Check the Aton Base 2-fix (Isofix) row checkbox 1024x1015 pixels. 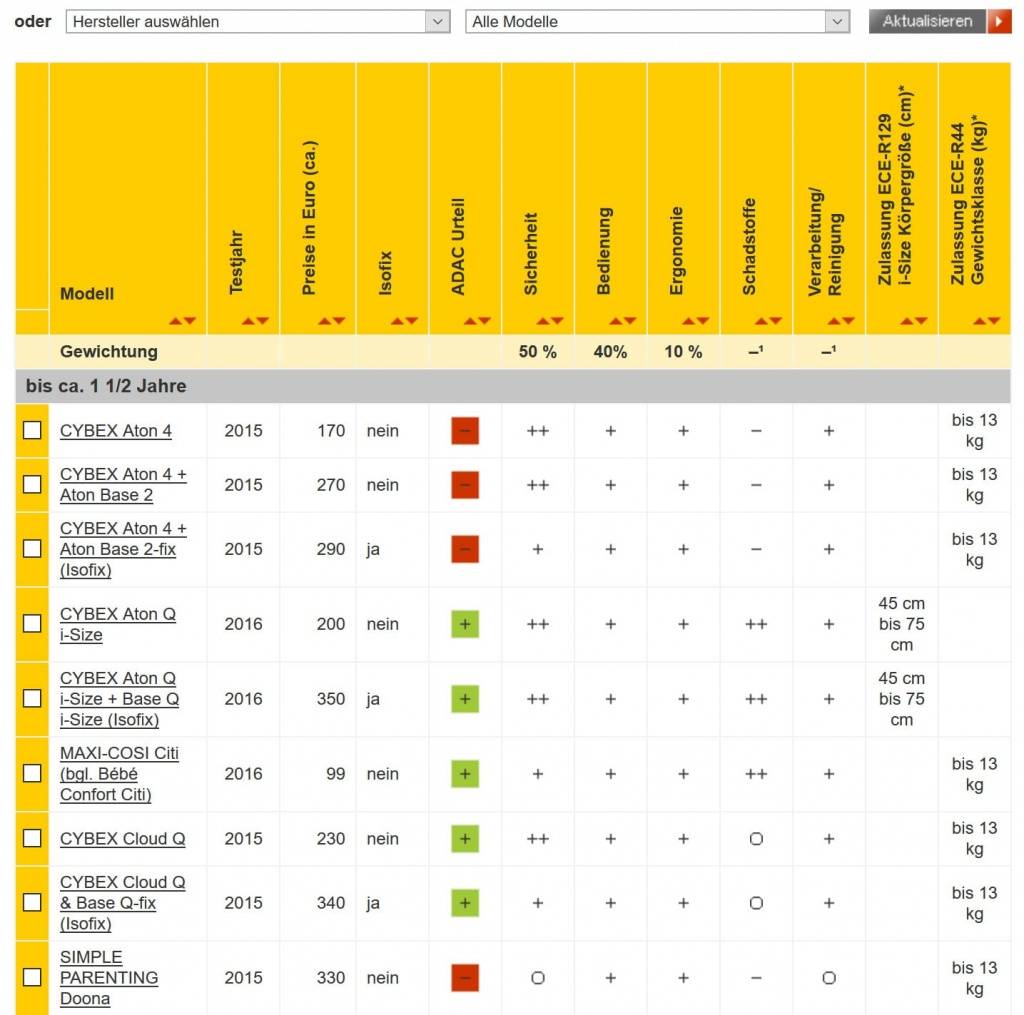(32, 549)
